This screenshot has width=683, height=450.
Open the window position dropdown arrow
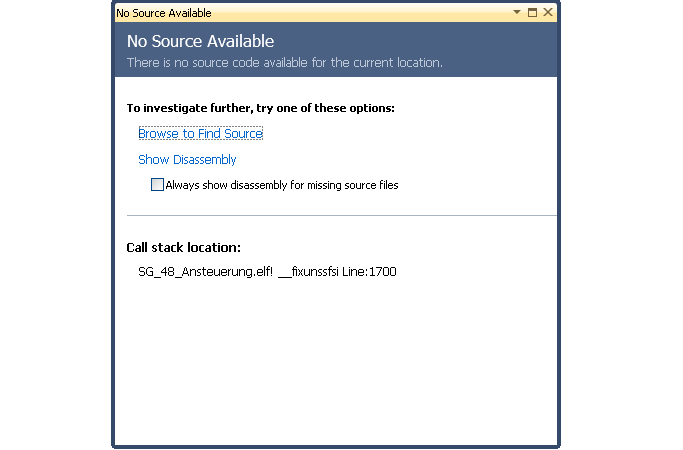(x=517, y=12)
